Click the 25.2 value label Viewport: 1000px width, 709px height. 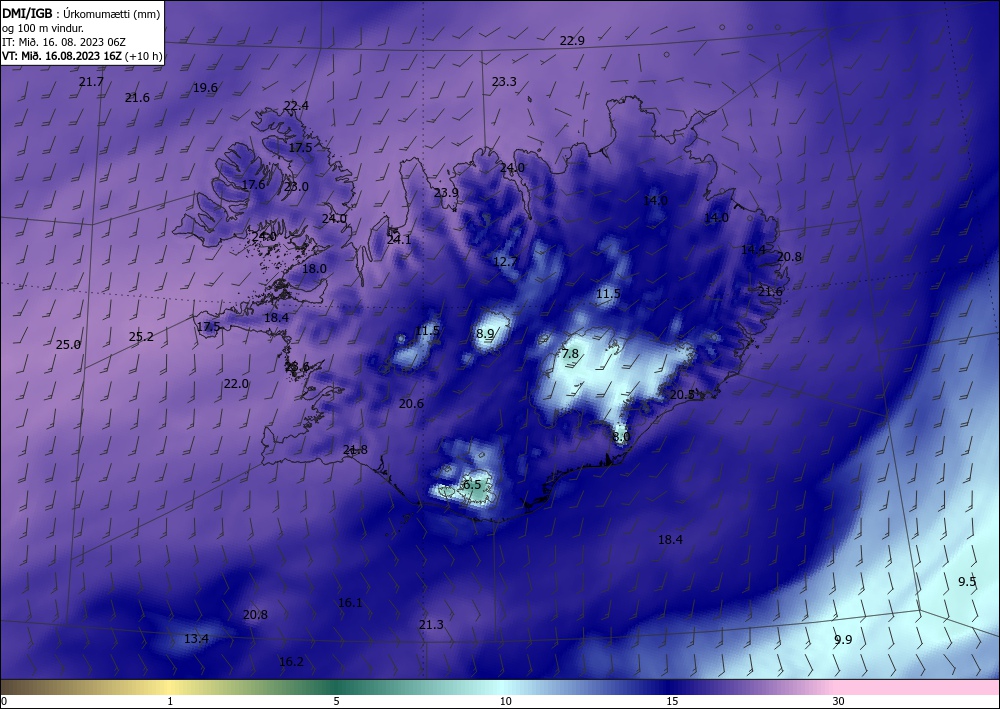point(141,337)
